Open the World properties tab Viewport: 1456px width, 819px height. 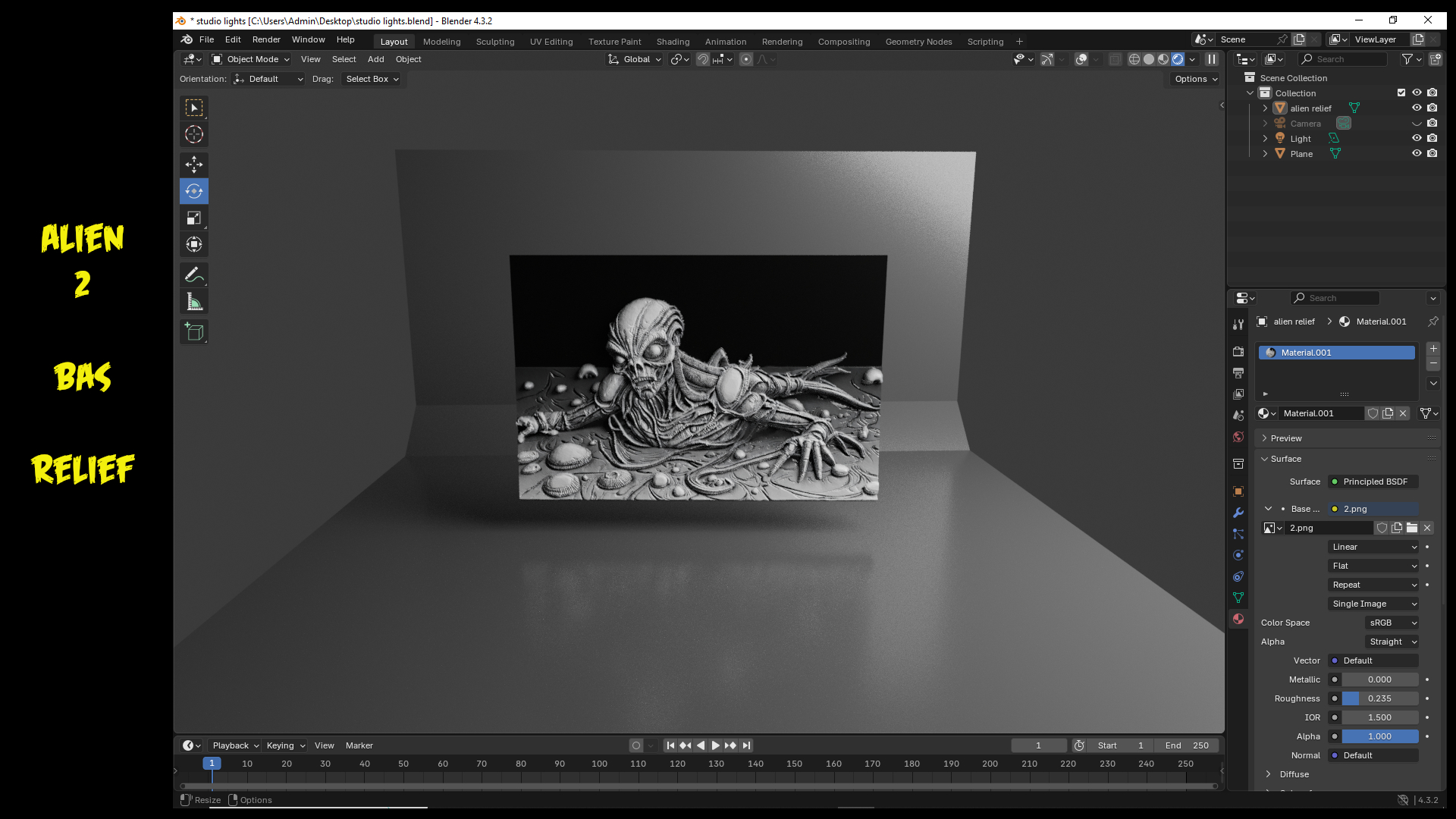[x=1238, y=437]
